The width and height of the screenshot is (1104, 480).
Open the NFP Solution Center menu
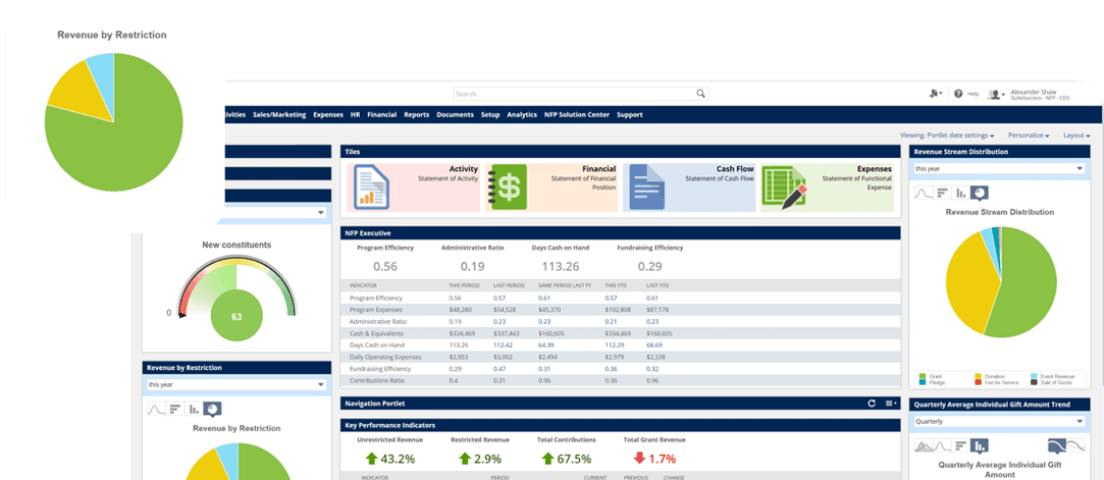click(577, 115)
